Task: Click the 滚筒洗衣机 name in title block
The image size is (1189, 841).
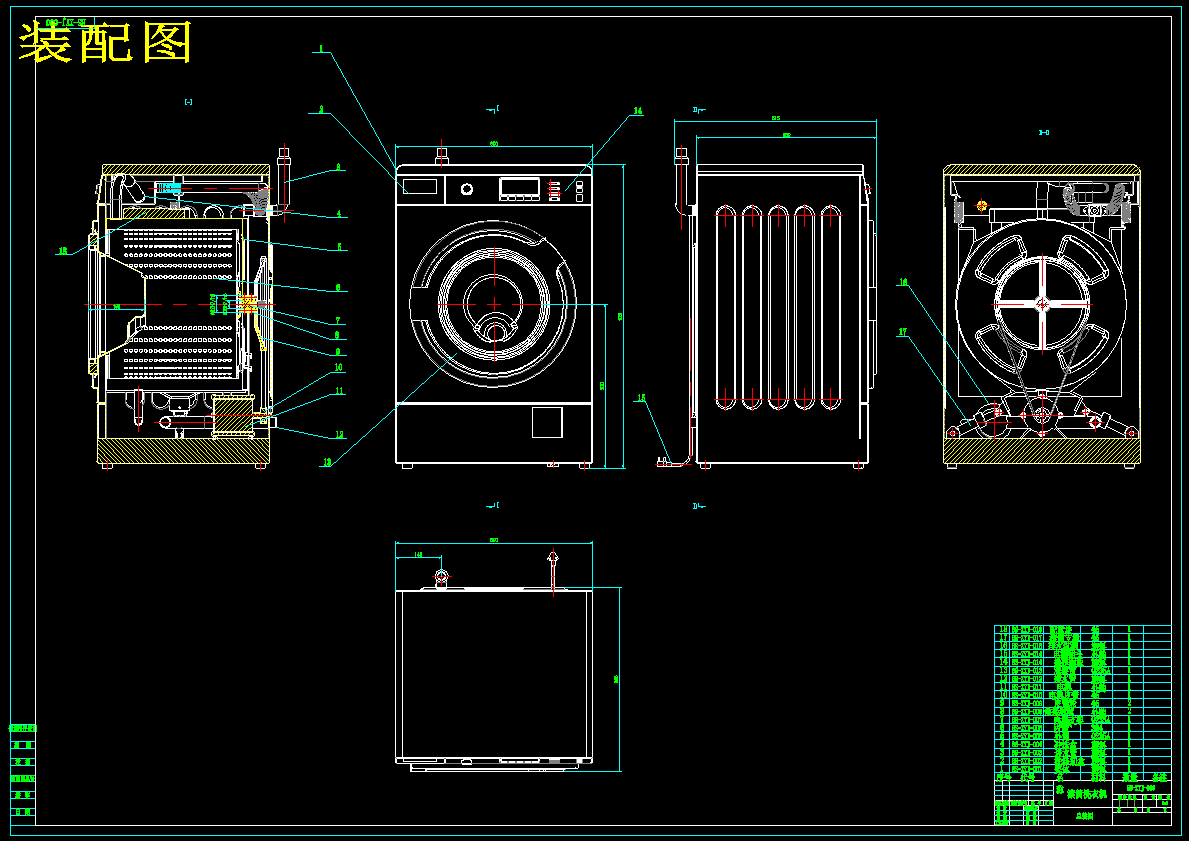Action: pos(1086,795)
